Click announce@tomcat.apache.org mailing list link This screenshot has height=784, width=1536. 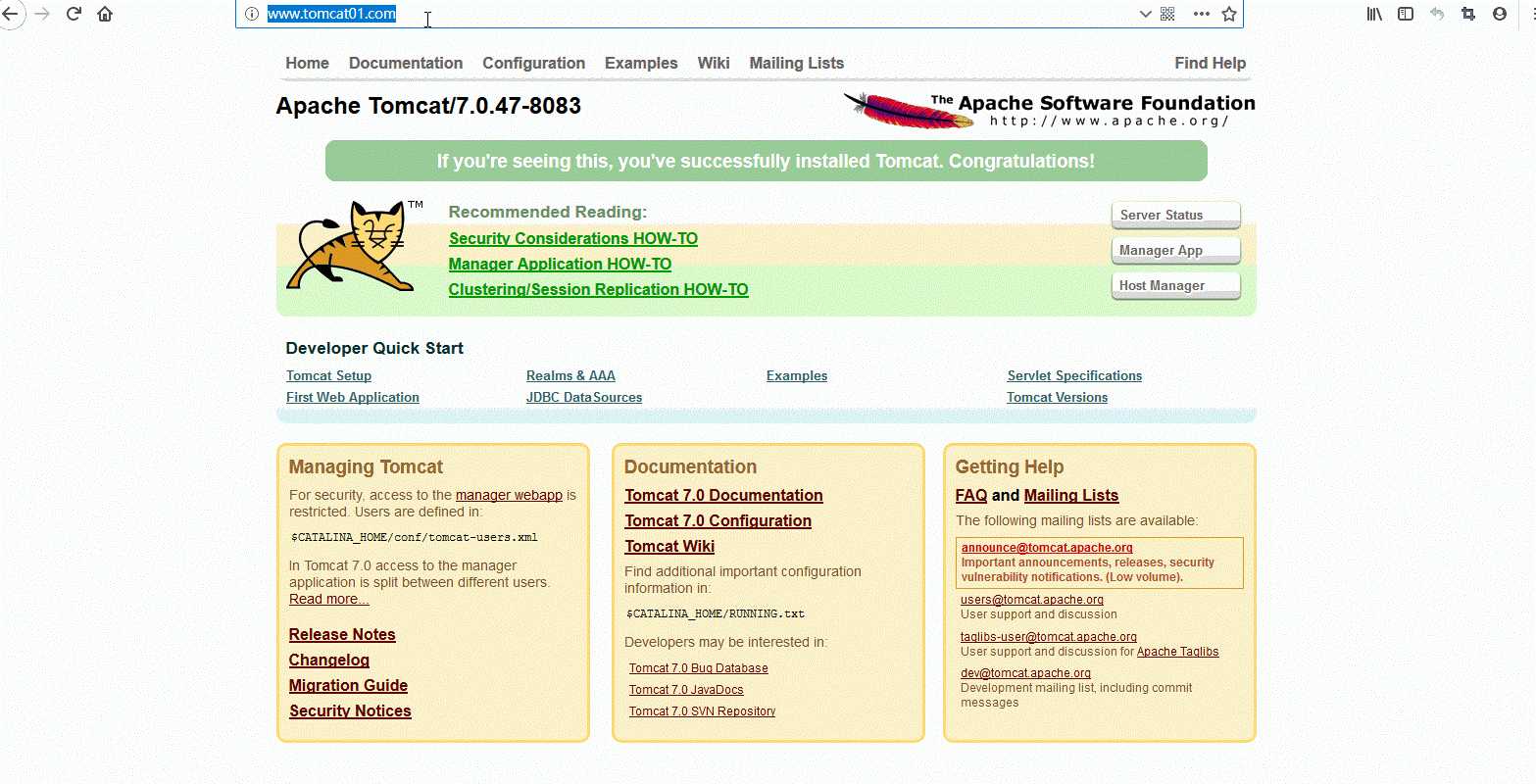1047,548
